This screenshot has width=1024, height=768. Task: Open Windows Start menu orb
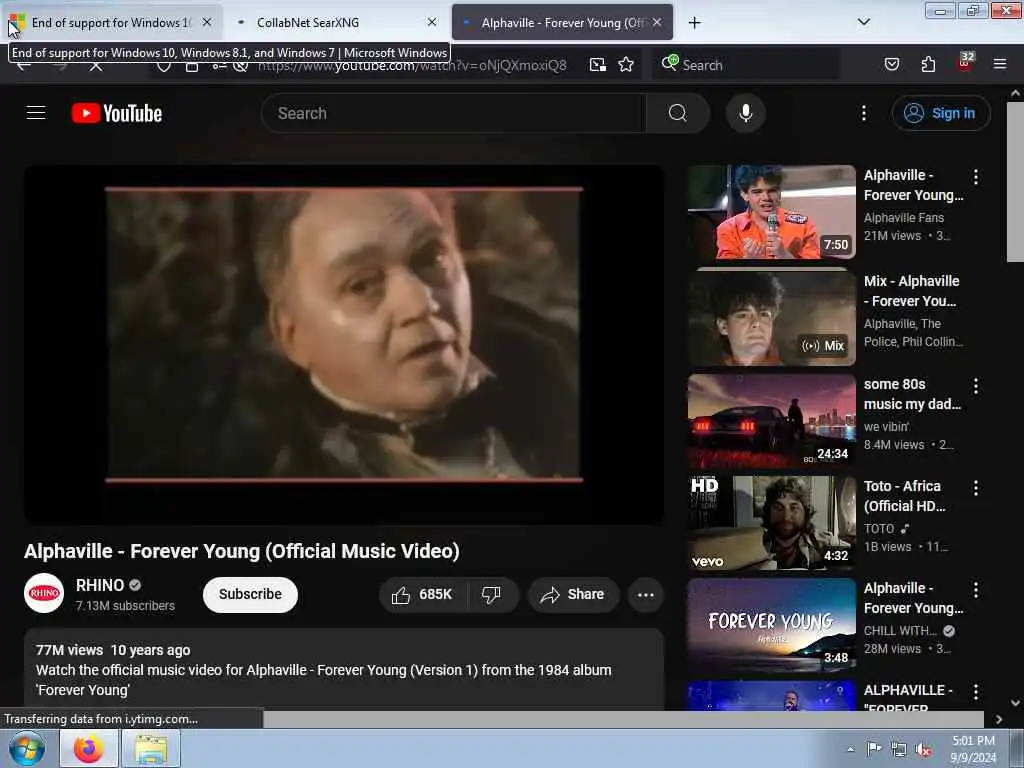click(26, 748)
